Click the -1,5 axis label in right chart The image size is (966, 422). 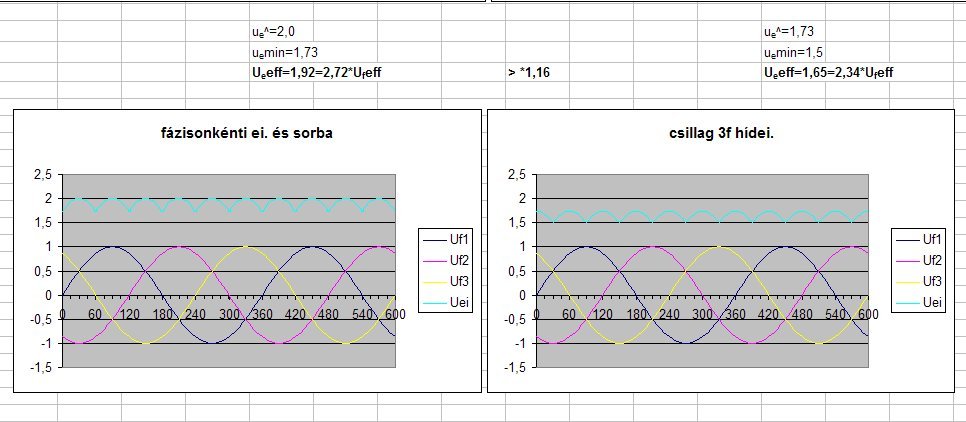[515, 368]
